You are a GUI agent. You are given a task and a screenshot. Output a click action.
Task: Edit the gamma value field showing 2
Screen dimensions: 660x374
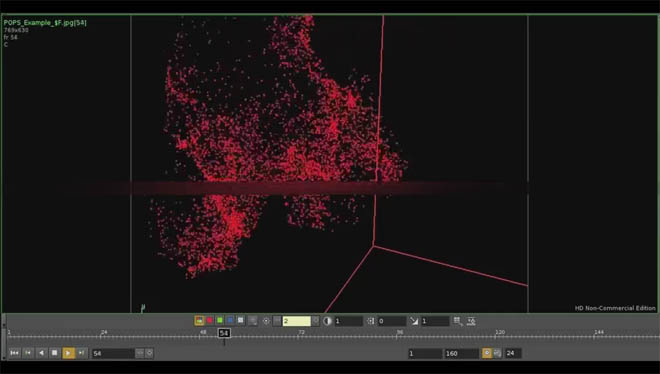(297, 321)
